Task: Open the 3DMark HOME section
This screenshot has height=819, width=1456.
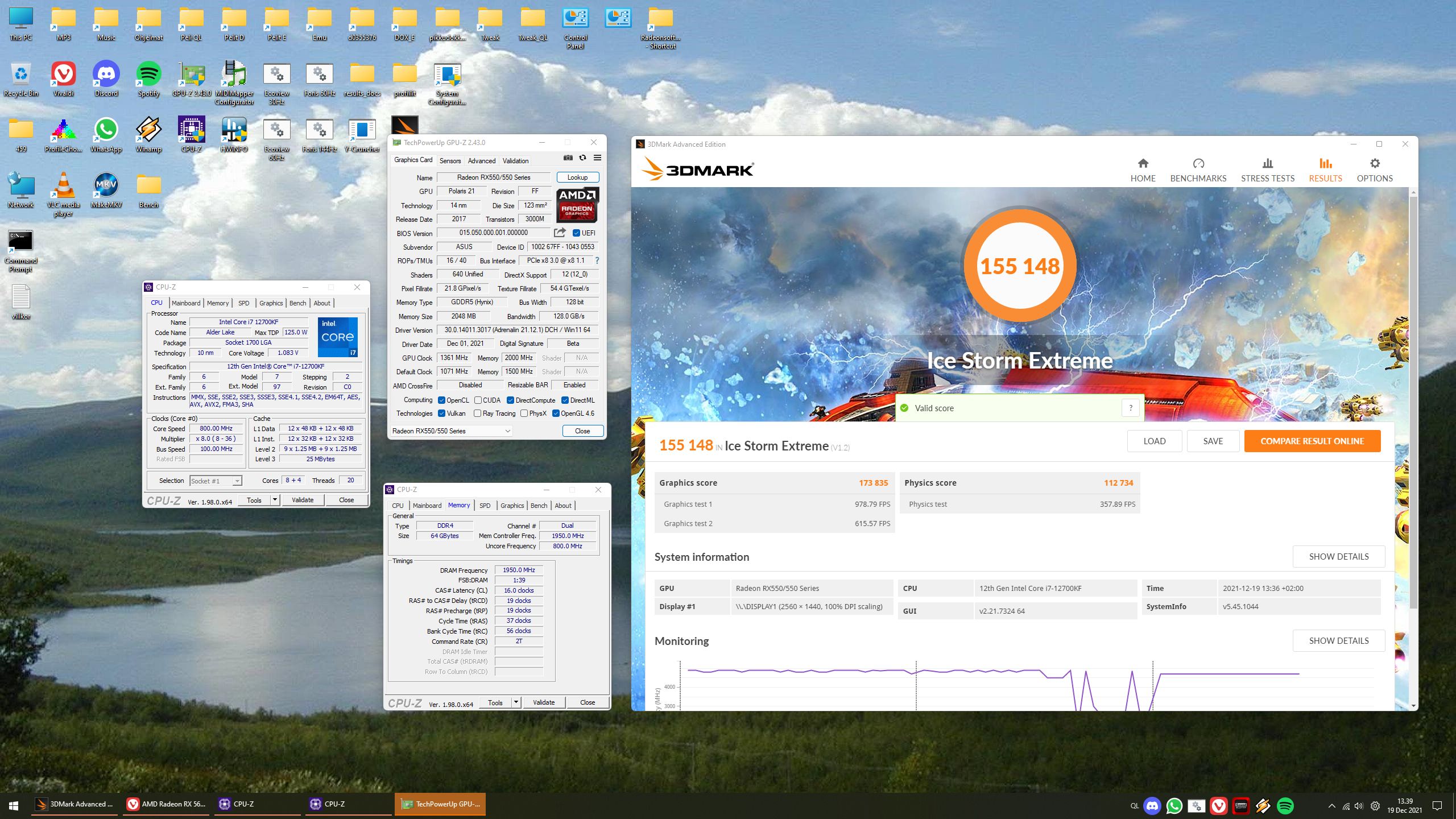Action: (1143, 171)
